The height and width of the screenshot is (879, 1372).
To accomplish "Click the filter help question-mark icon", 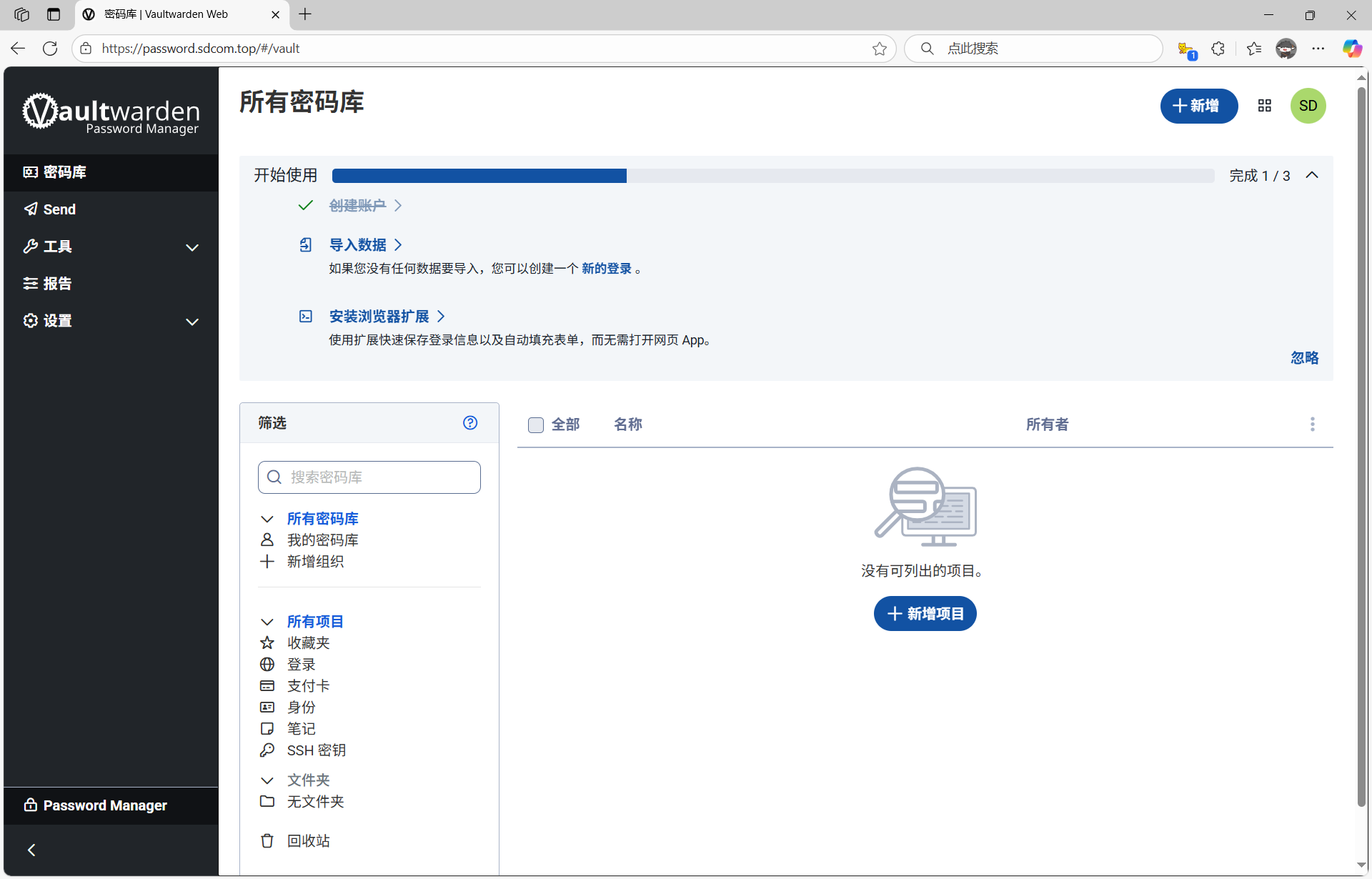I will (x=469, y=423).
